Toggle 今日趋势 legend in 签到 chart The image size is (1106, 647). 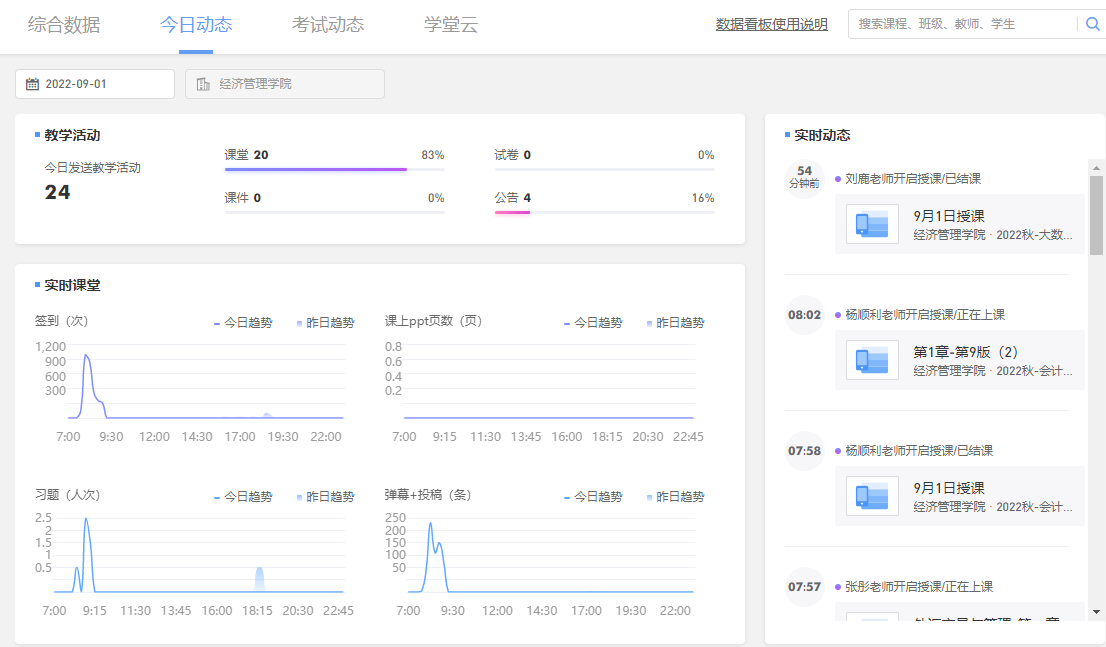(x=243, y=323)
